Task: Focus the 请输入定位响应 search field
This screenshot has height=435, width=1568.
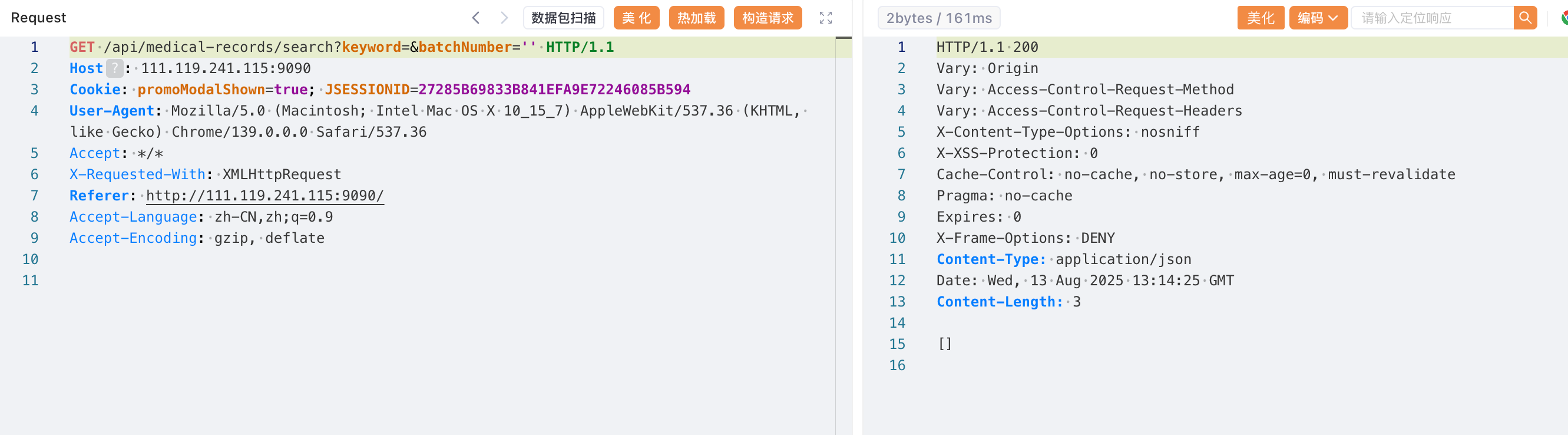Action: coord(1432,18)
